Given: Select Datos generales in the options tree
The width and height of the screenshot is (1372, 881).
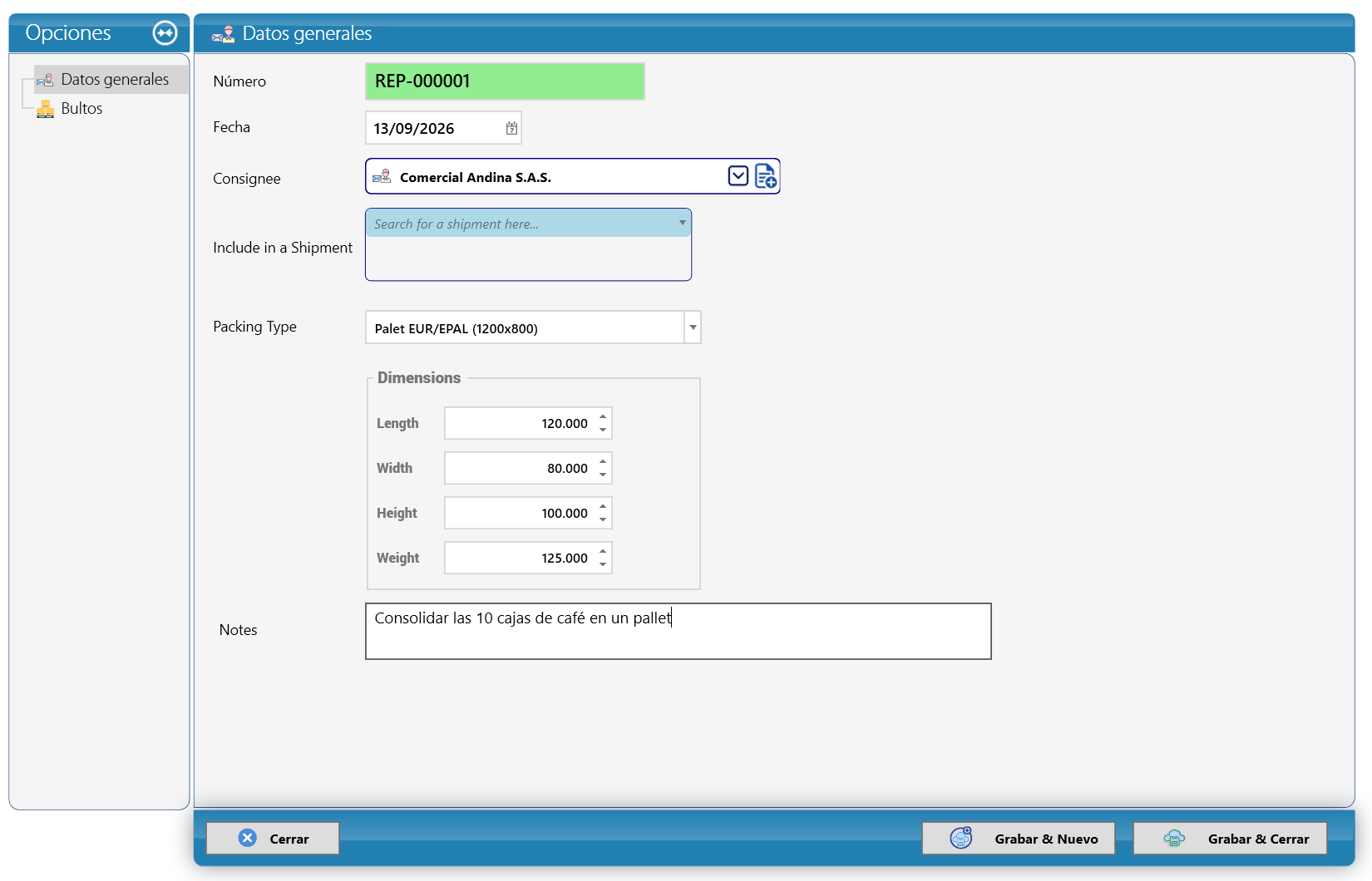Looking at the screenshot, I should pyautogui.click(x=111, y=80).
